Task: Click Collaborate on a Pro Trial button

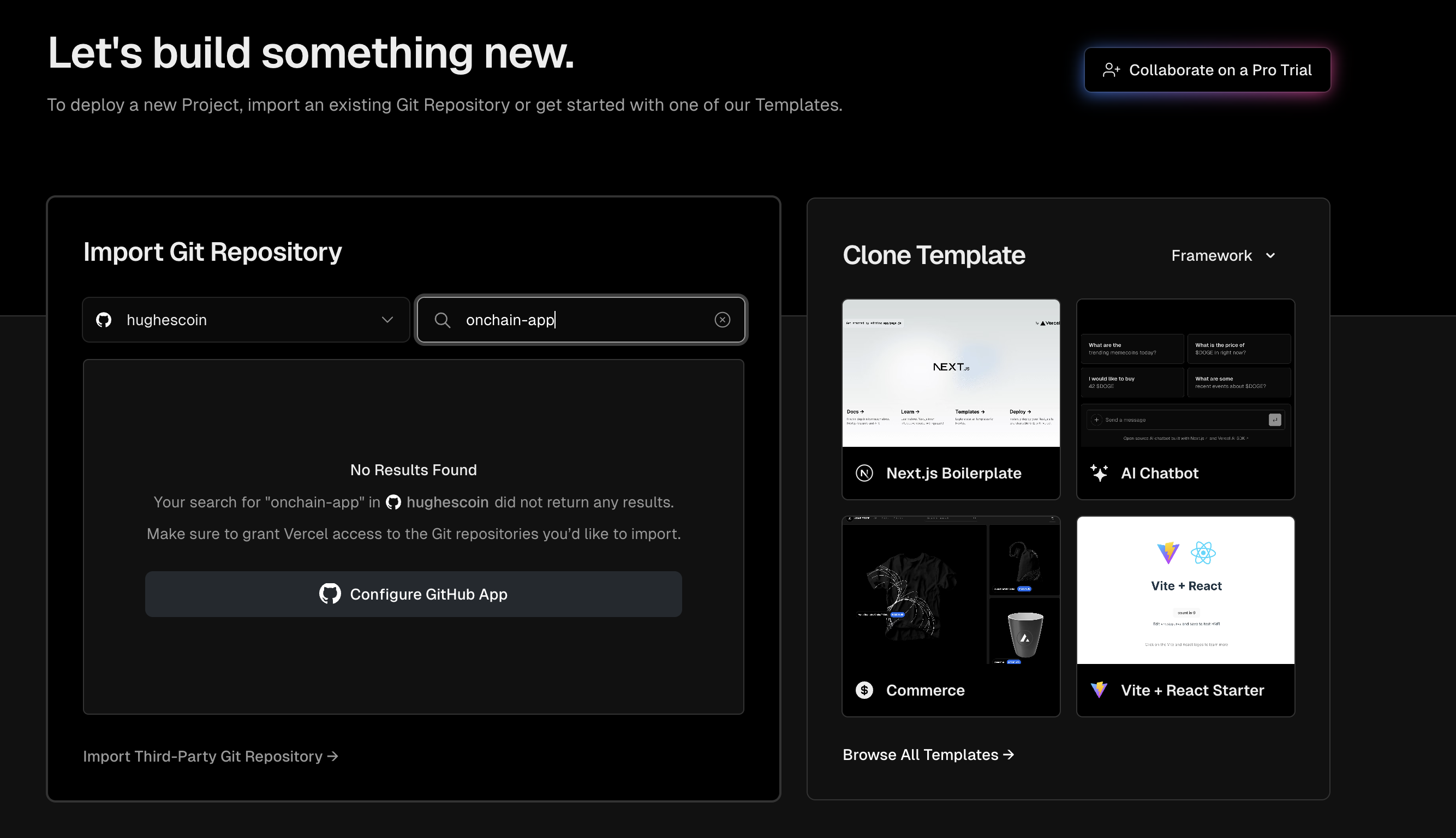Action: [1207, 70]
